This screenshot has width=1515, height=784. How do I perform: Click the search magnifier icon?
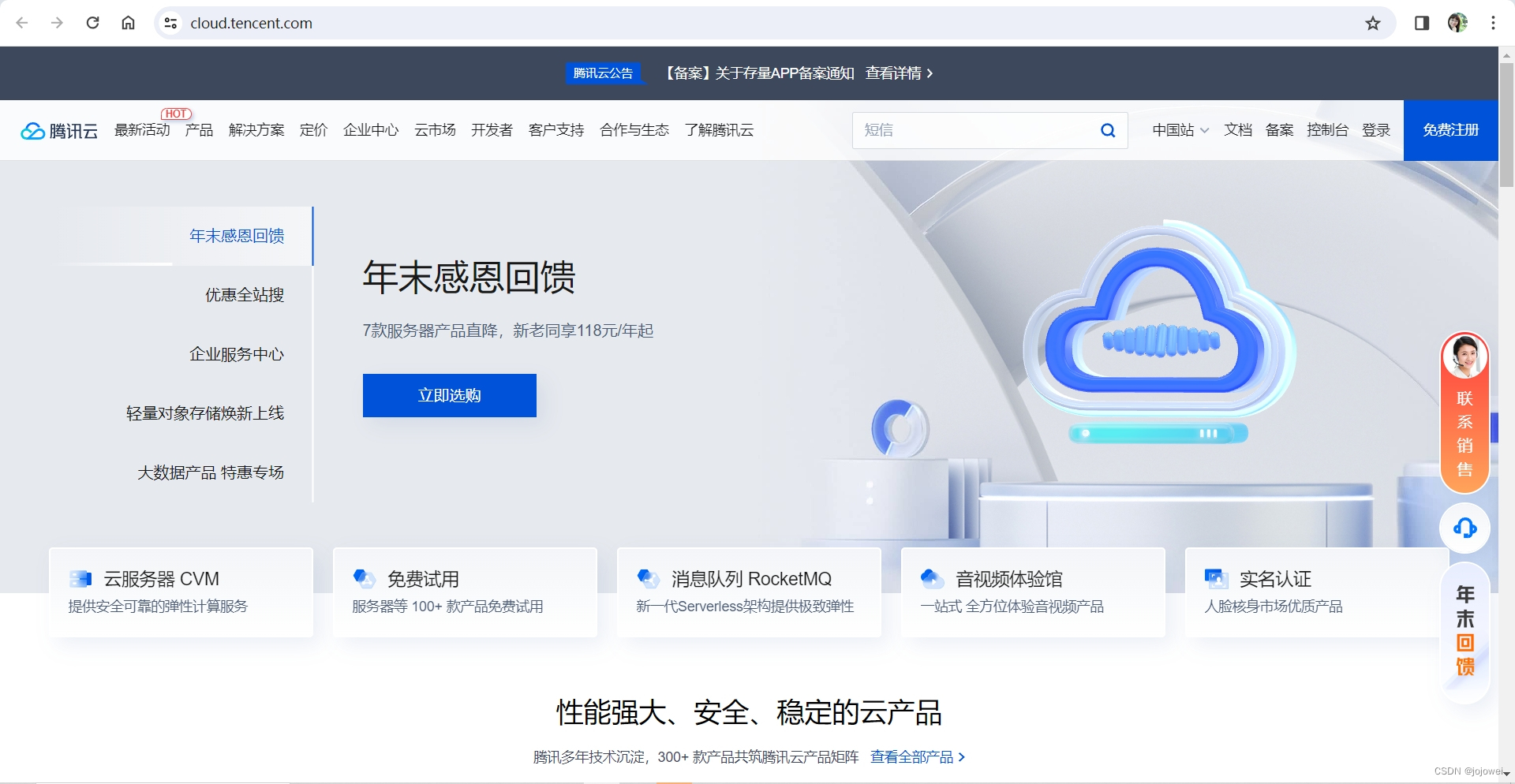(x=1107, y=130)
